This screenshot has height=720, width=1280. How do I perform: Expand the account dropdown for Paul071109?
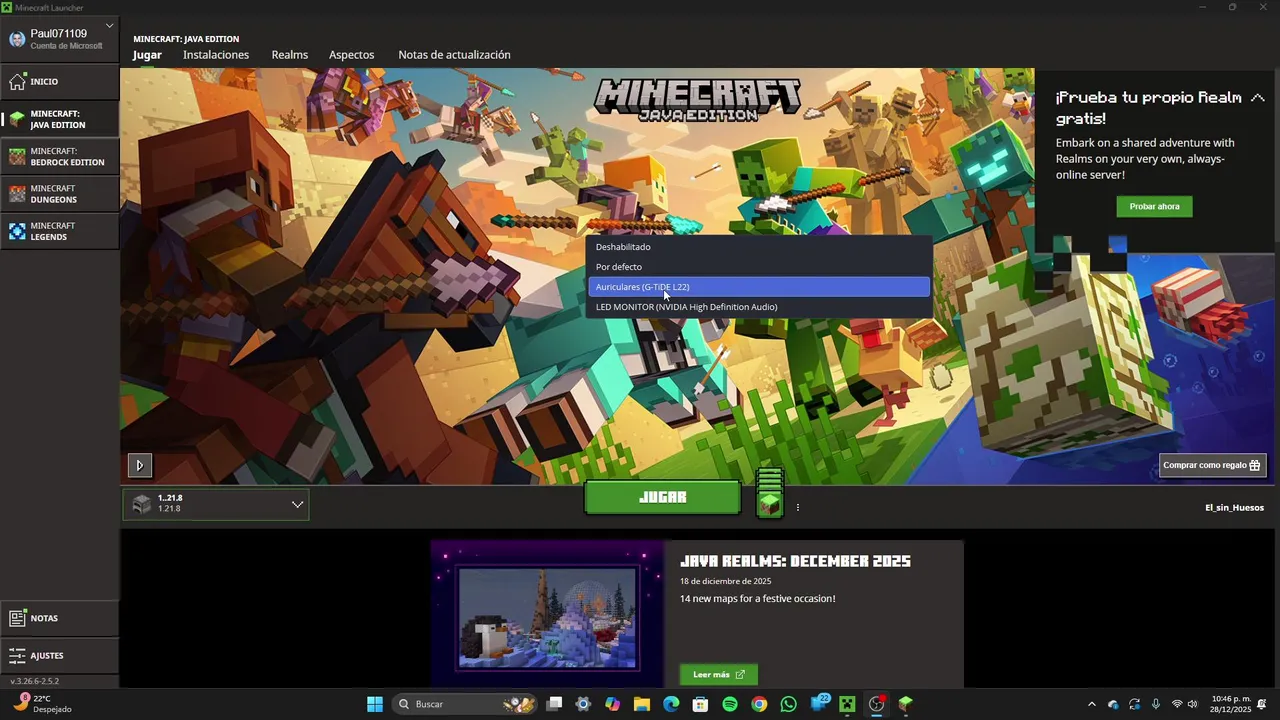coord(109,26)
